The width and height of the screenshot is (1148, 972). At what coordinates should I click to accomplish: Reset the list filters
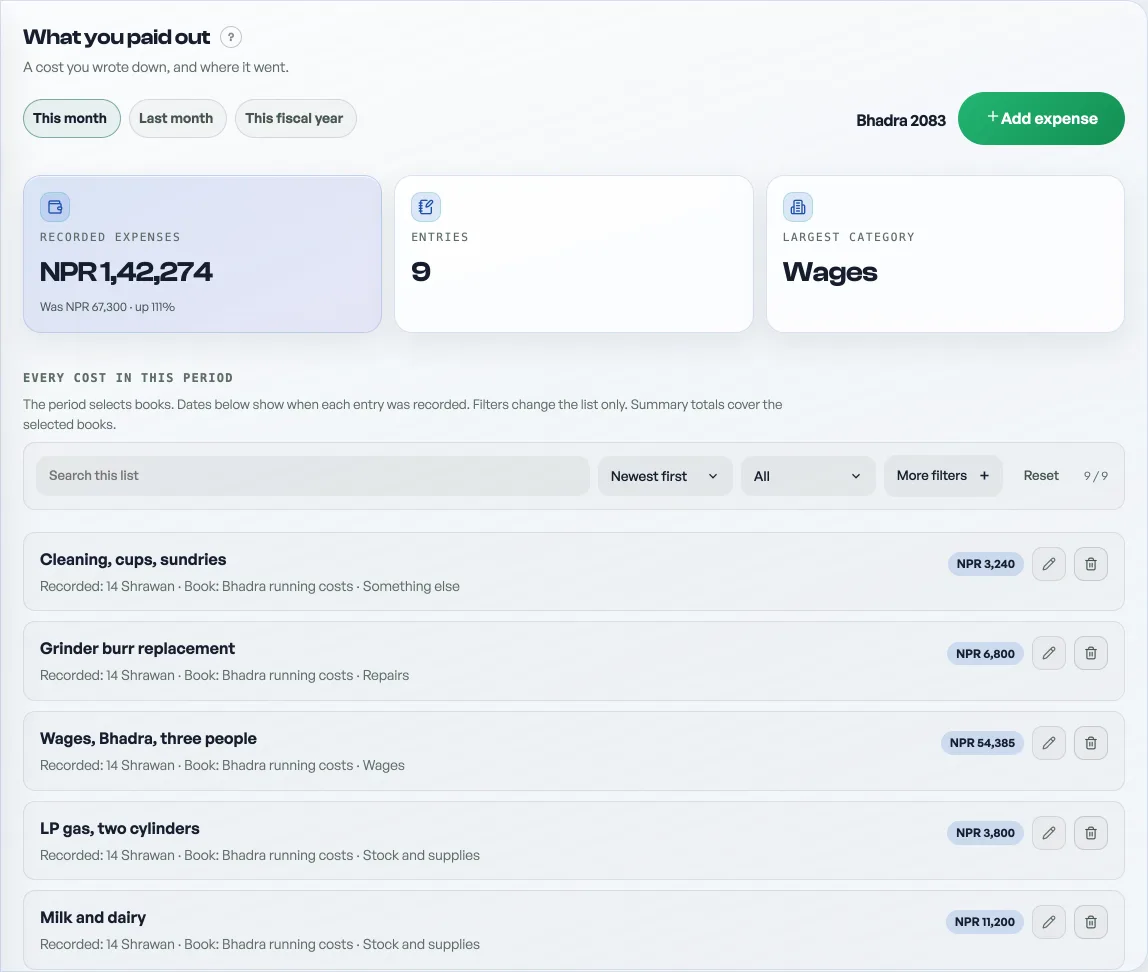pos(1040,476)
